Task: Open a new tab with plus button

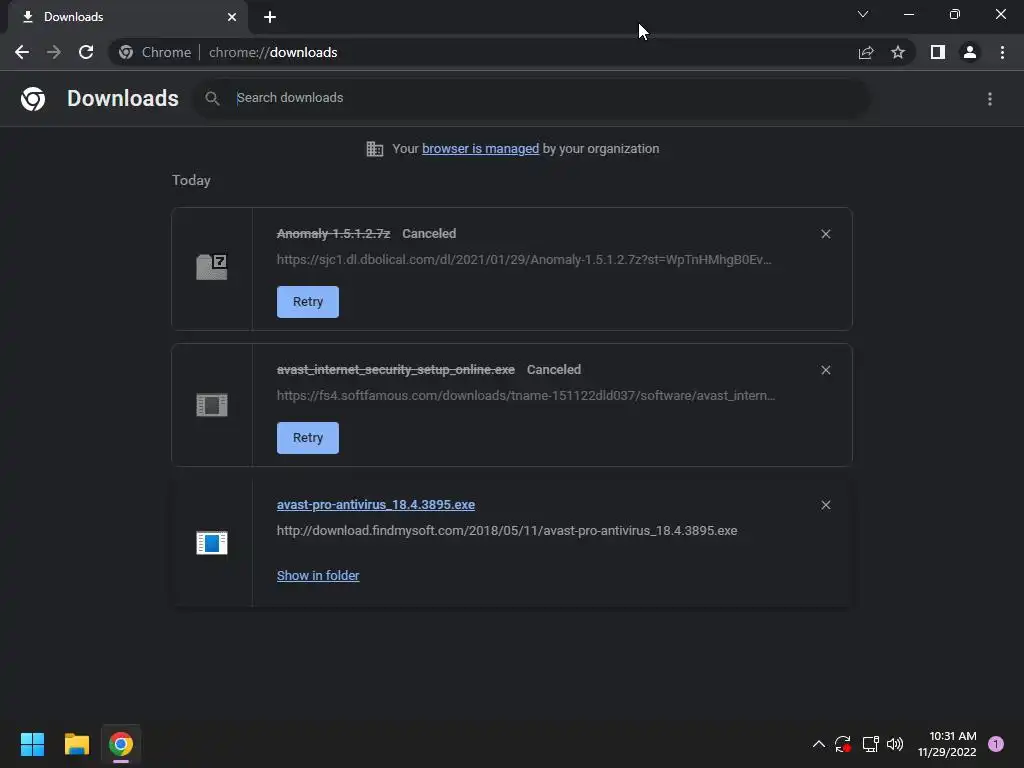Action: (x=270, y=17)
